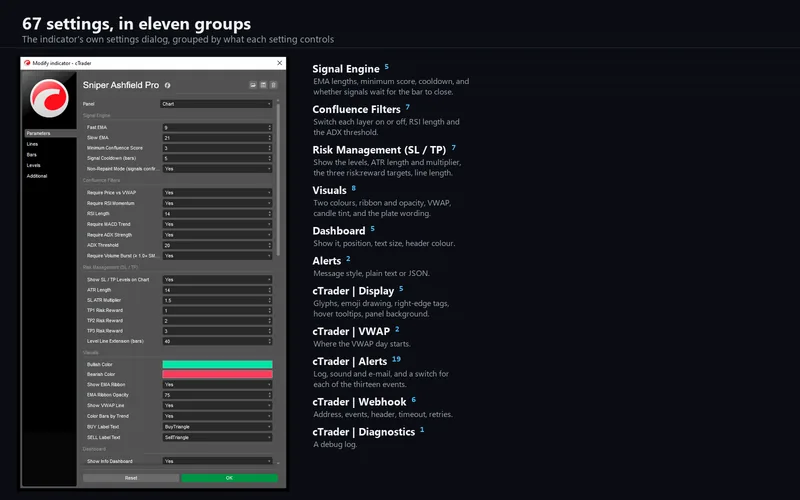Click the green OK button

coord(229,478)
